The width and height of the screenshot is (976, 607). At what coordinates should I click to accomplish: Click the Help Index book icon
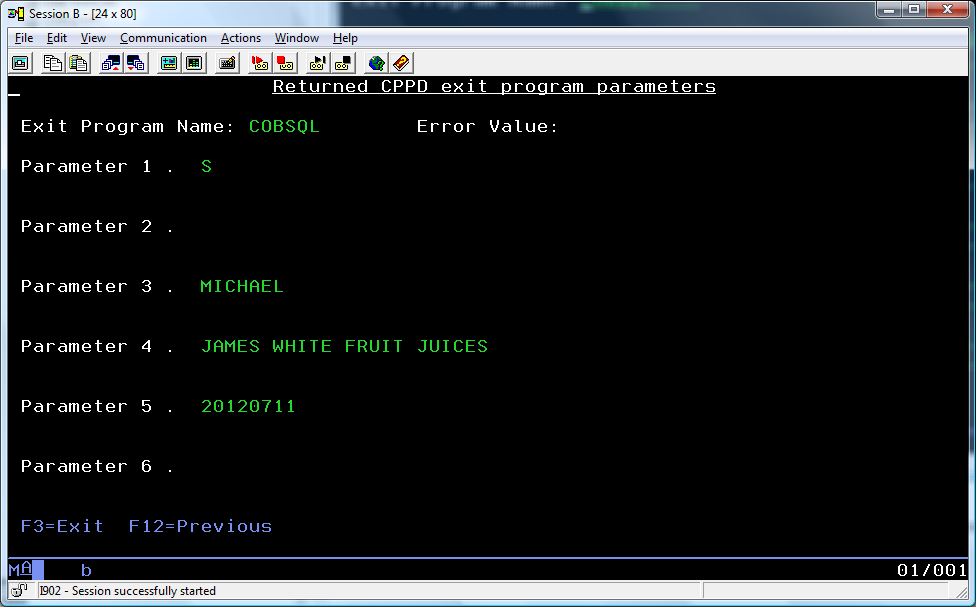click(x=401, y=63)
